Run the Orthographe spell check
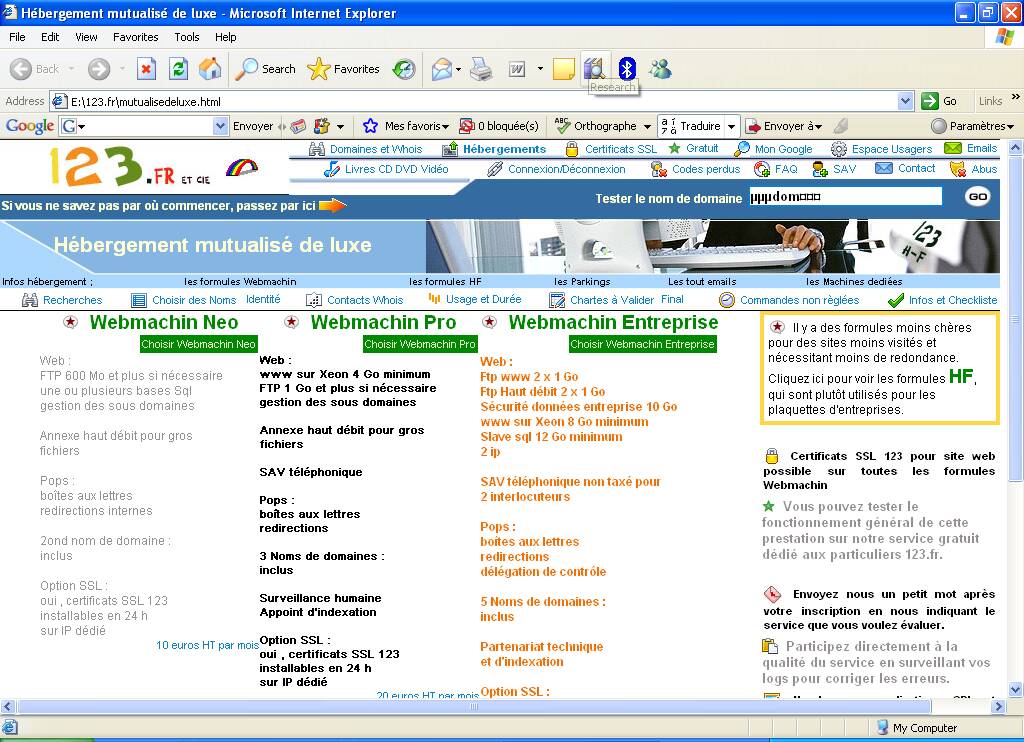The image size is (1024, 742). (595, 125)
